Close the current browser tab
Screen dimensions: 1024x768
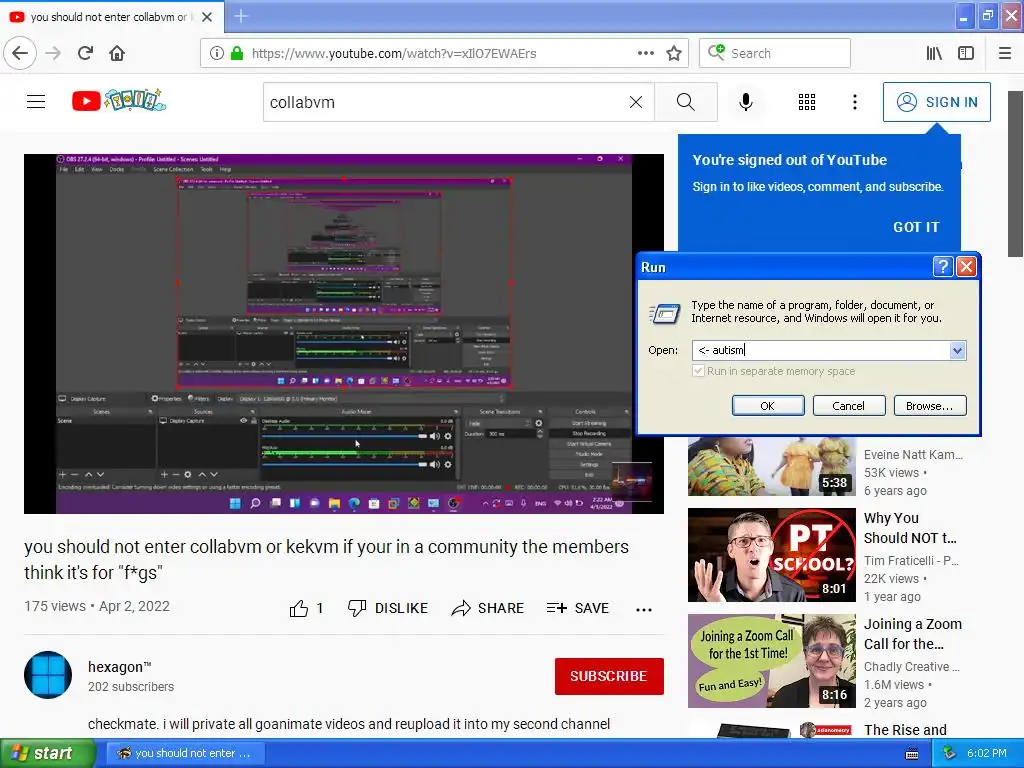click(x=207, y=17)
